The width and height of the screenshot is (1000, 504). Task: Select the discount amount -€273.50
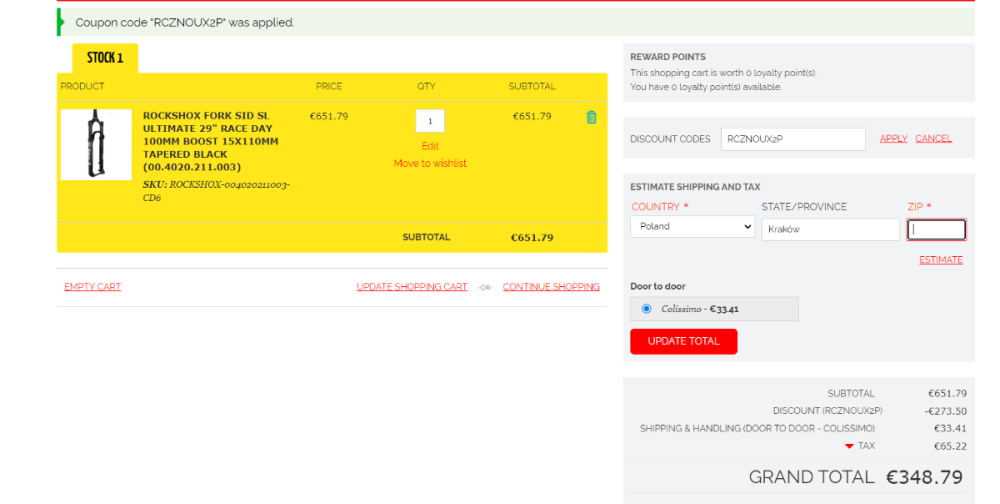(x=946, y=411)
